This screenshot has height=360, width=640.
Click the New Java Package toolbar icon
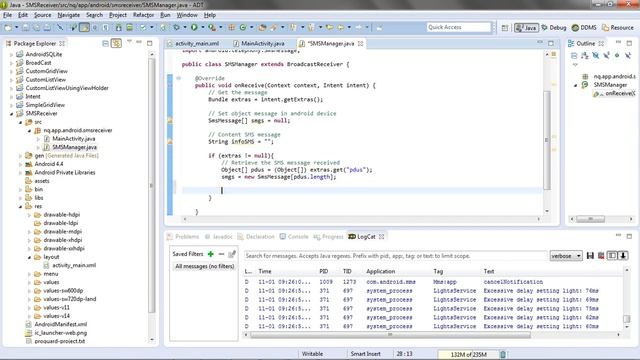click(x=231, y=27)
